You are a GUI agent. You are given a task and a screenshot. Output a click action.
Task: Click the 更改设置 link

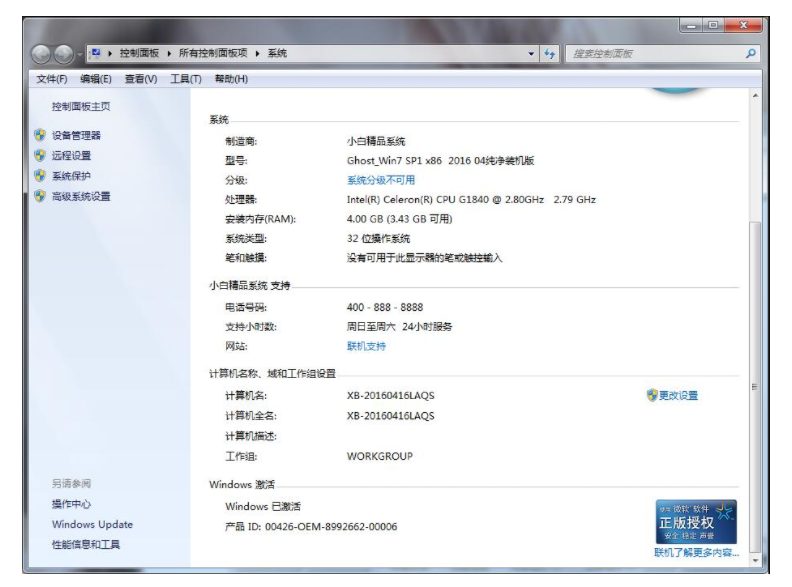pos(678,395)
